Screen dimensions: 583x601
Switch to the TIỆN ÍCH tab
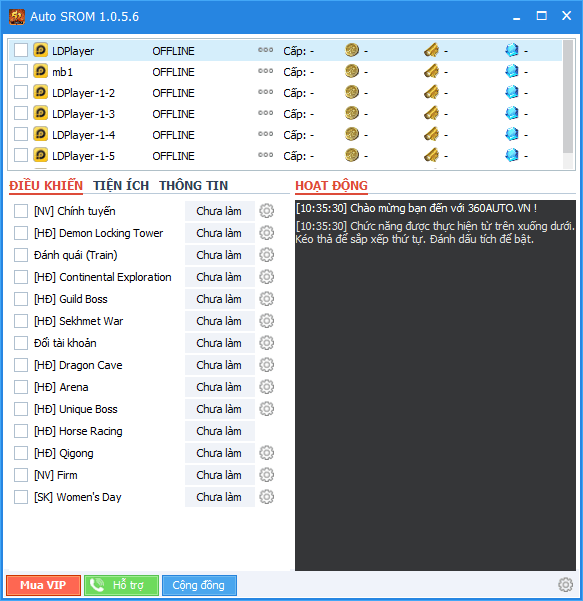tap(121, 186)
